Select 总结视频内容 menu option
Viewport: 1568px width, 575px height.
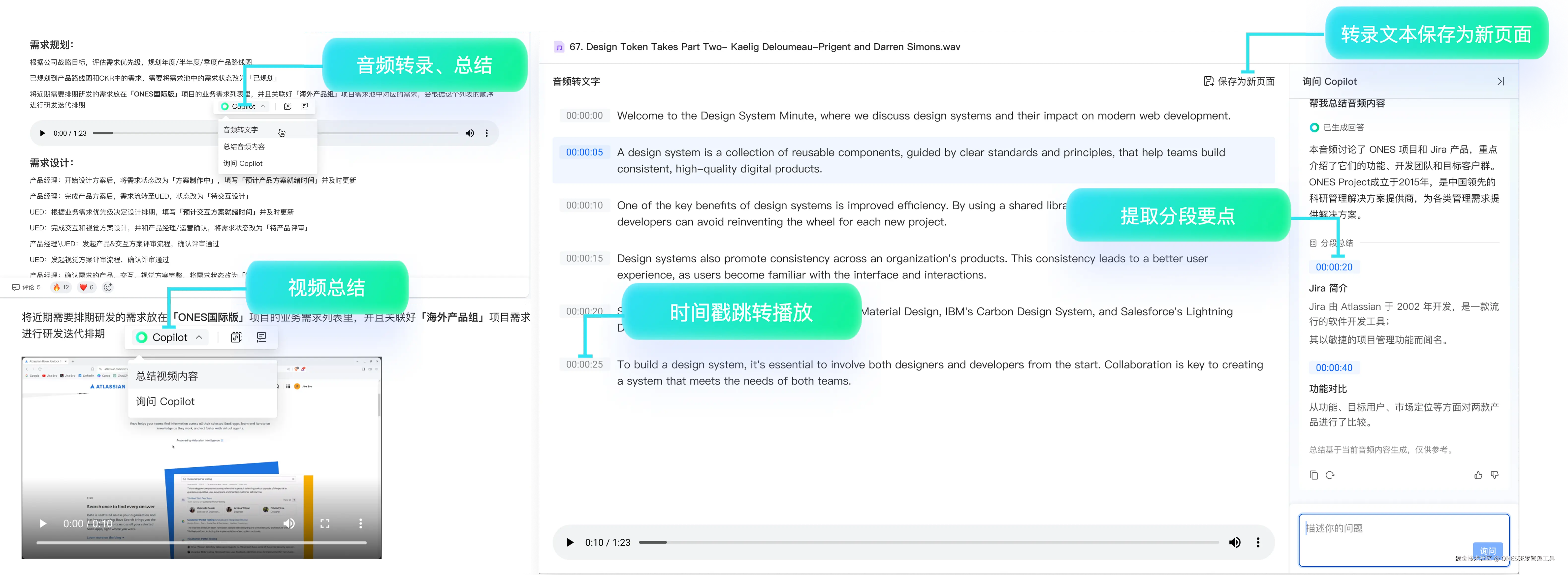[167, 376]
